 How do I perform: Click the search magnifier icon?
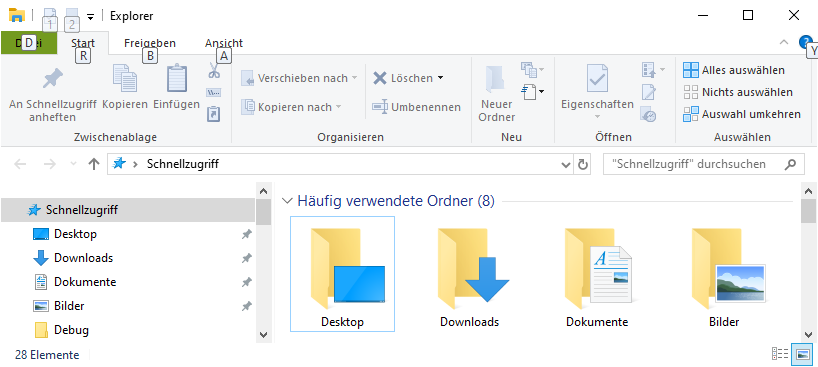pos(790,164)
